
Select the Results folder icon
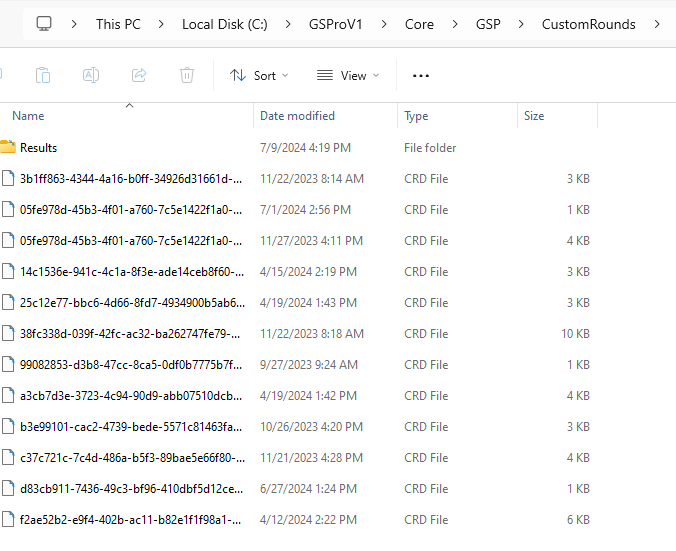click(x=8, y=148)
